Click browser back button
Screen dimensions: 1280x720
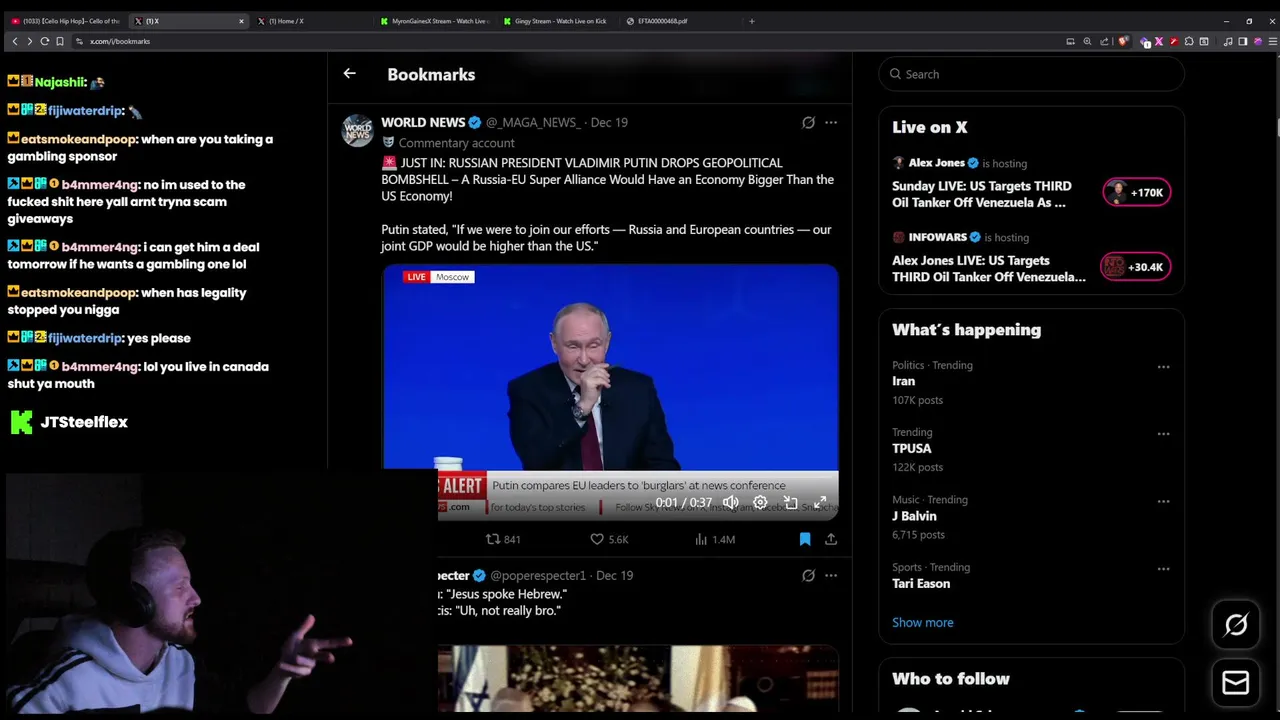coord(14,41)
